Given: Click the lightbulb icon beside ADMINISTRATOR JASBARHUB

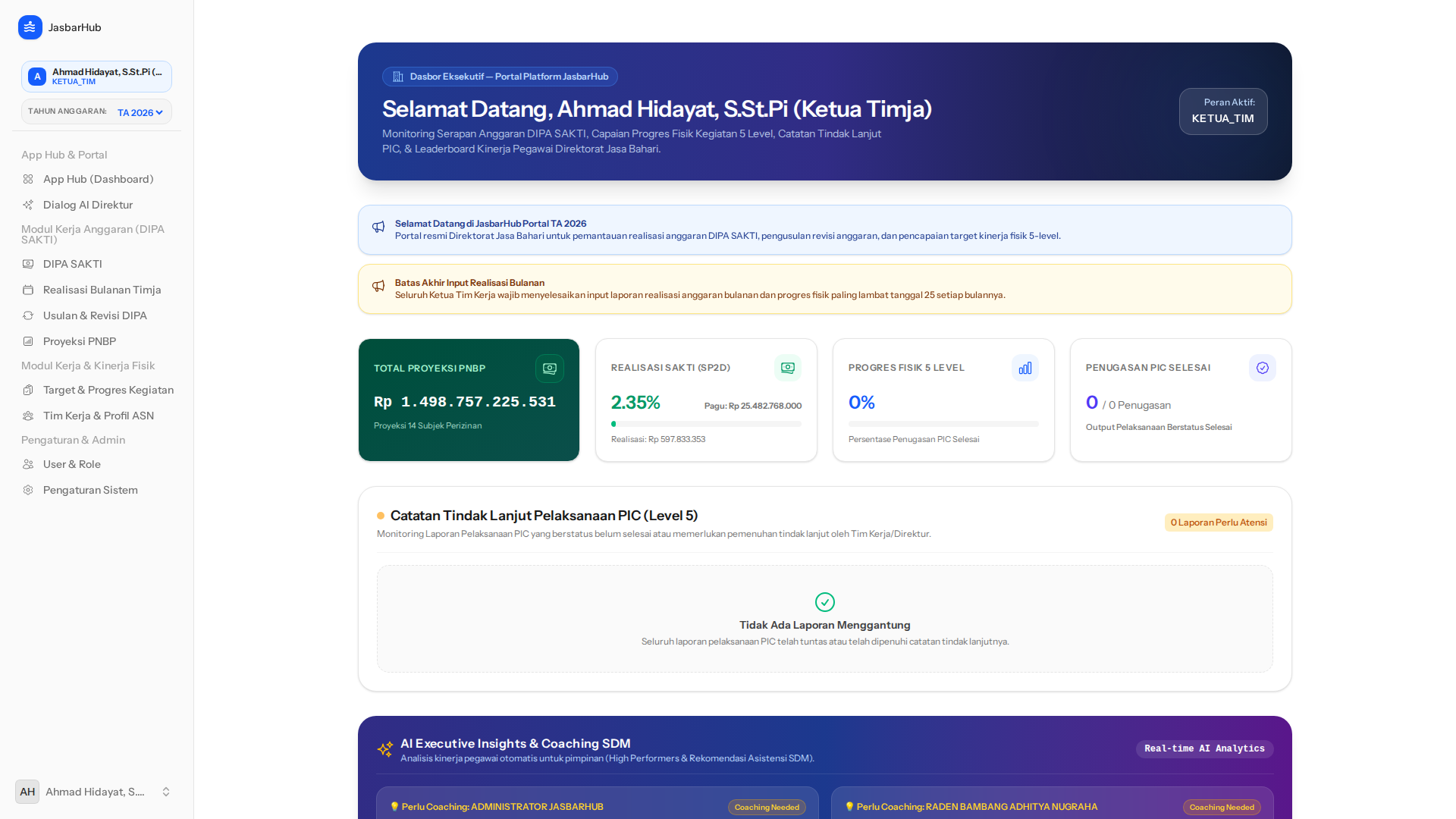Looking at the screenshot, I should (x=394, y=807).
